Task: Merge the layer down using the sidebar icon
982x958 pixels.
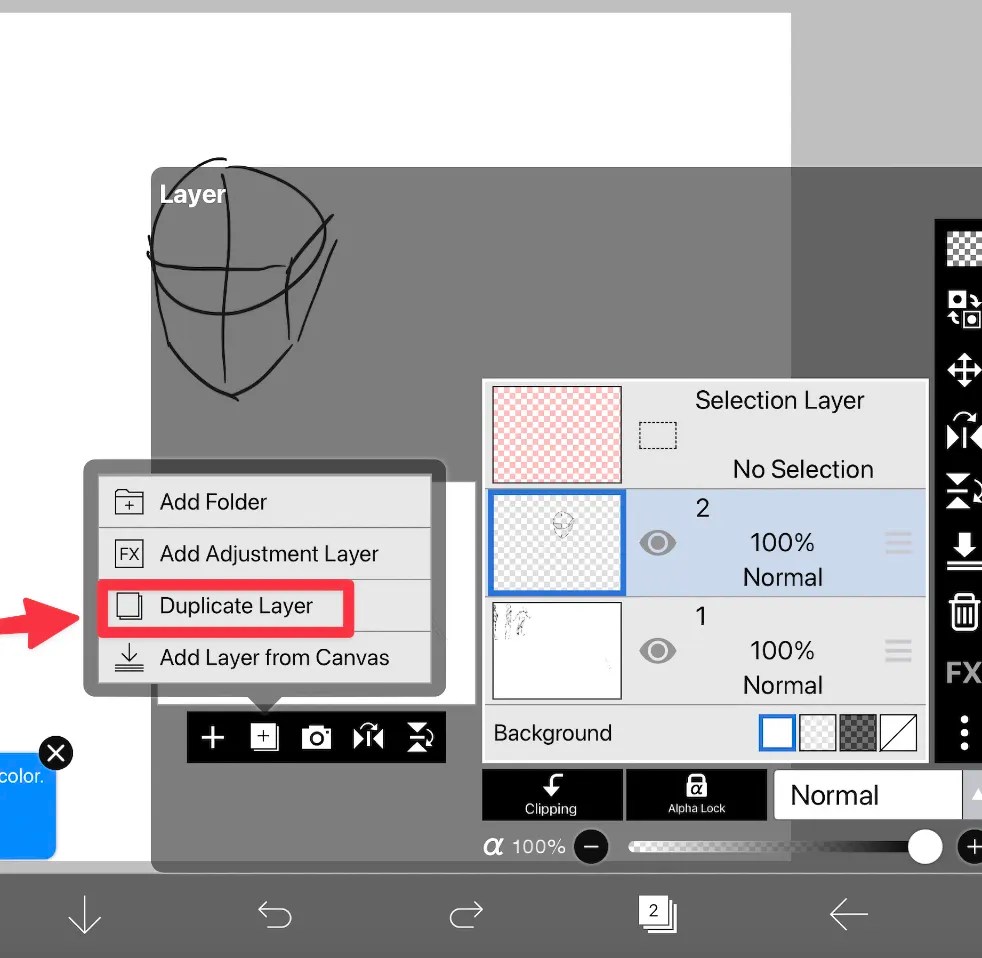Action: [962, 549]
